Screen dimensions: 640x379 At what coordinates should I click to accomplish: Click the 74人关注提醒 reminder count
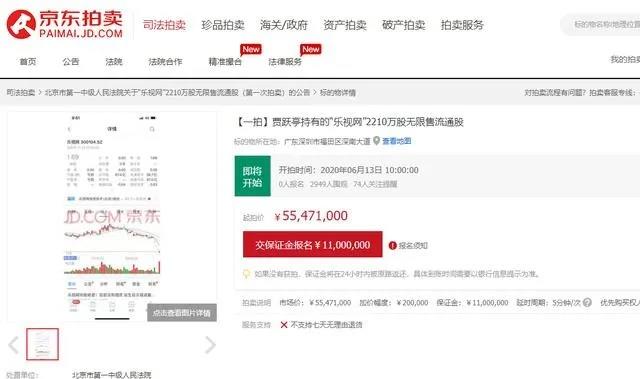375,184
